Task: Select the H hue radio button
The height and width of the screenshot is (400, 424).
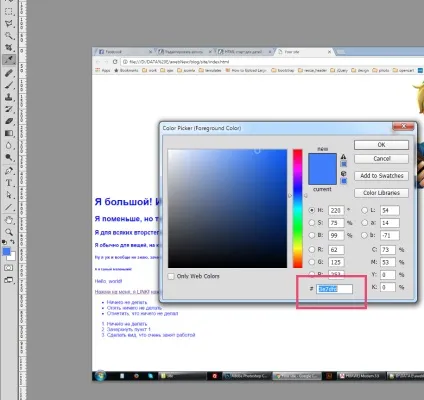Action: 312,210
